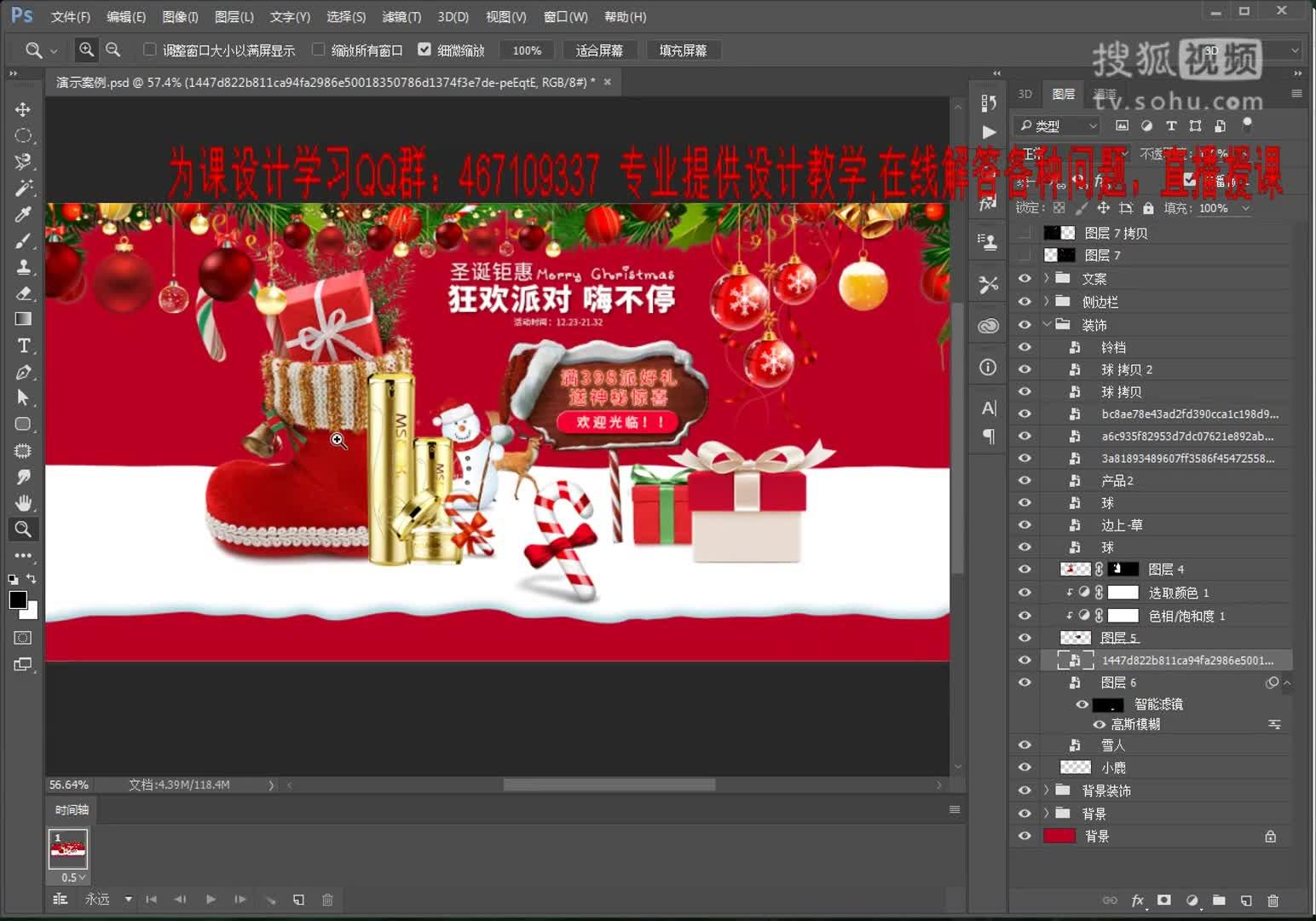Select the Hand tool

click(x=23, y=503)
